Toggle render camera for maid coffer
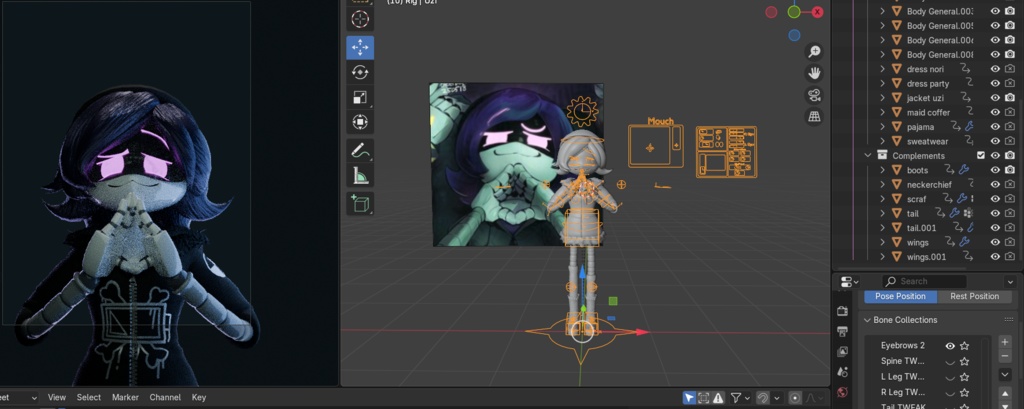Viewport: 1024px width, 409px height. pyautogui.click(x=1010, y=112)
